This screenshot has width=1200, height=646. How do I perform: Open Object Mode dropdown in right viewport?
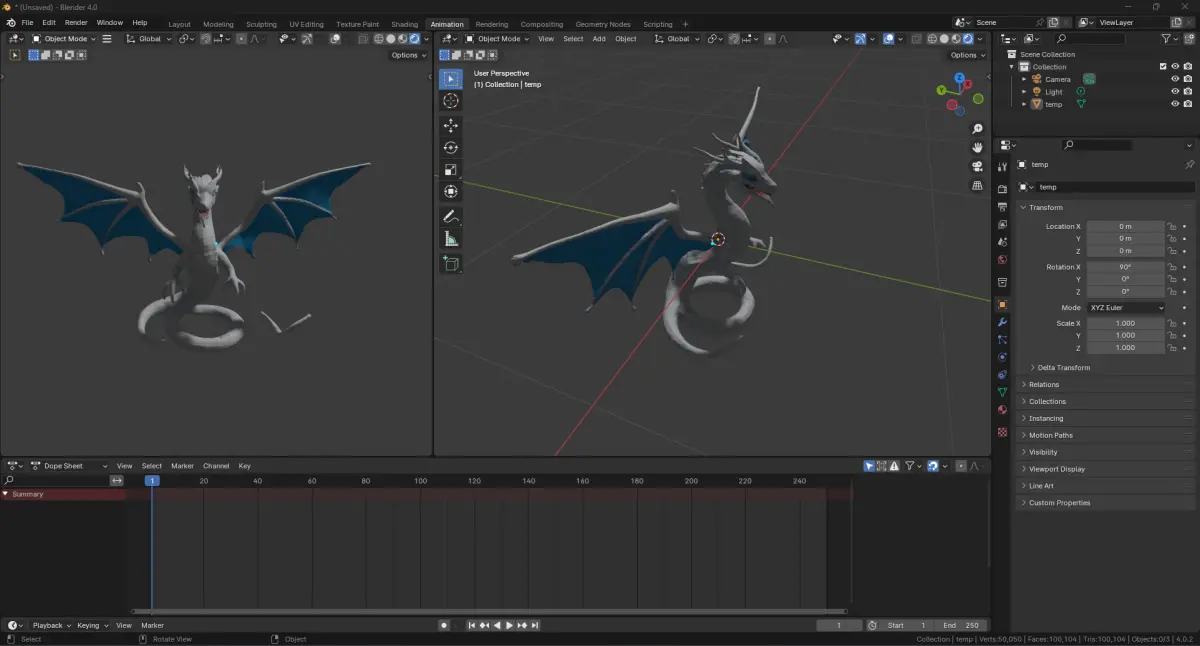[x=497, y=39]
